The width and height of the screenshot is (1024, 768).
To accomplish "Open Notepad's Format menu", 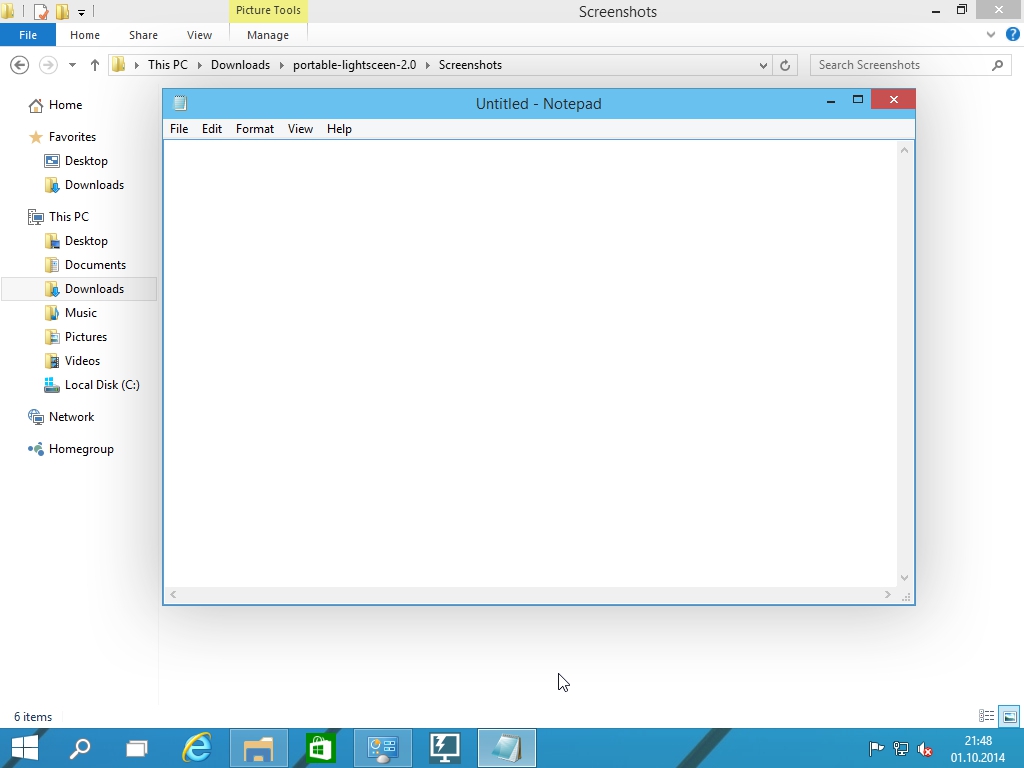I will (x=254, y=129).
